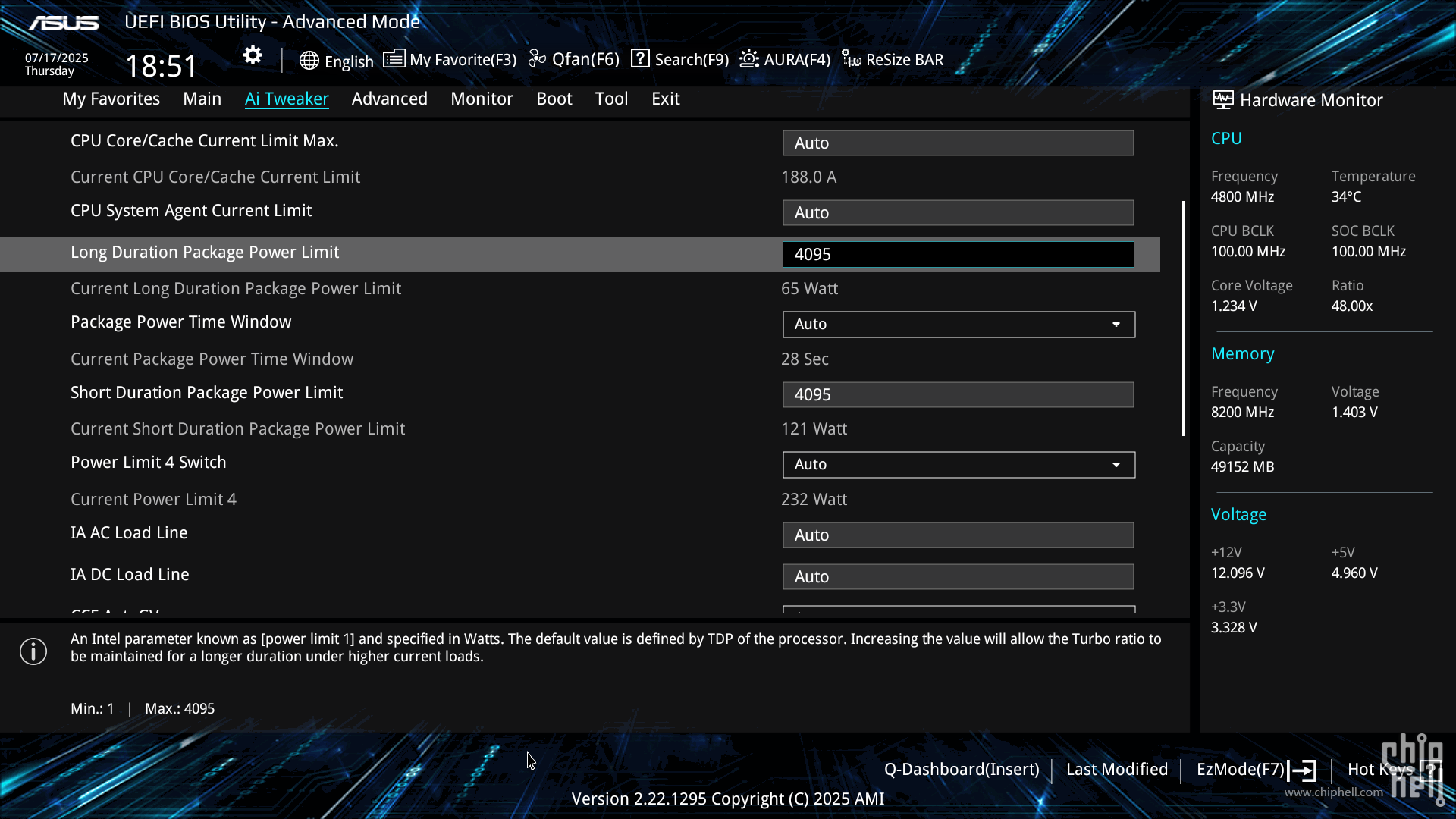Select Power Limit 4 Switch label
Screen dimensions: 1456x819
pos(149,463)
